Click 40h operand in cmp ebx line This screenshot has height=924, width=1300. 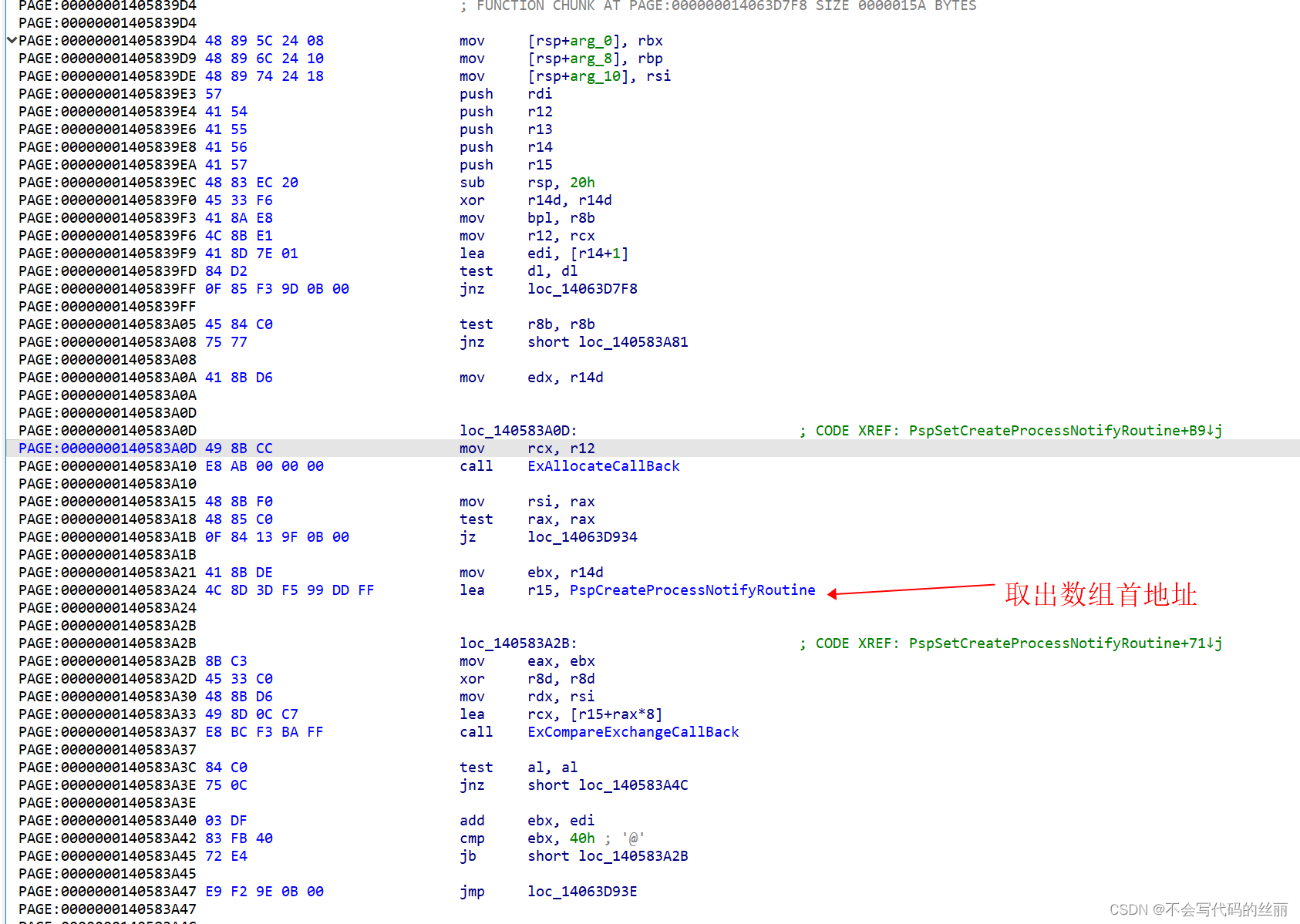(x=582, y=838)
